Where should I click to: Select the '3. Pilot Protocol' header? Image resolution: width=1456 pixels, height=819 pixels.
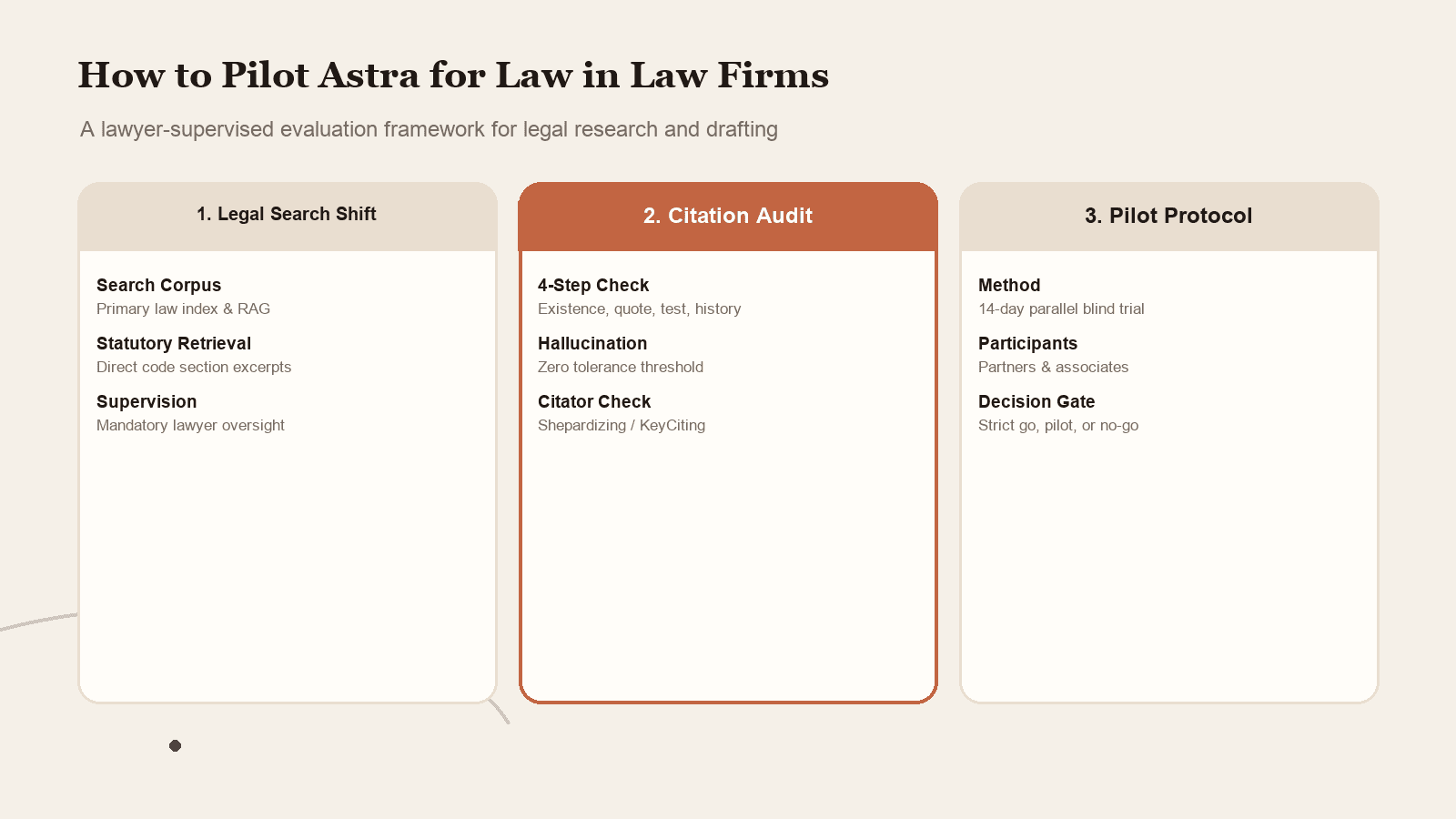[1168, 216]
